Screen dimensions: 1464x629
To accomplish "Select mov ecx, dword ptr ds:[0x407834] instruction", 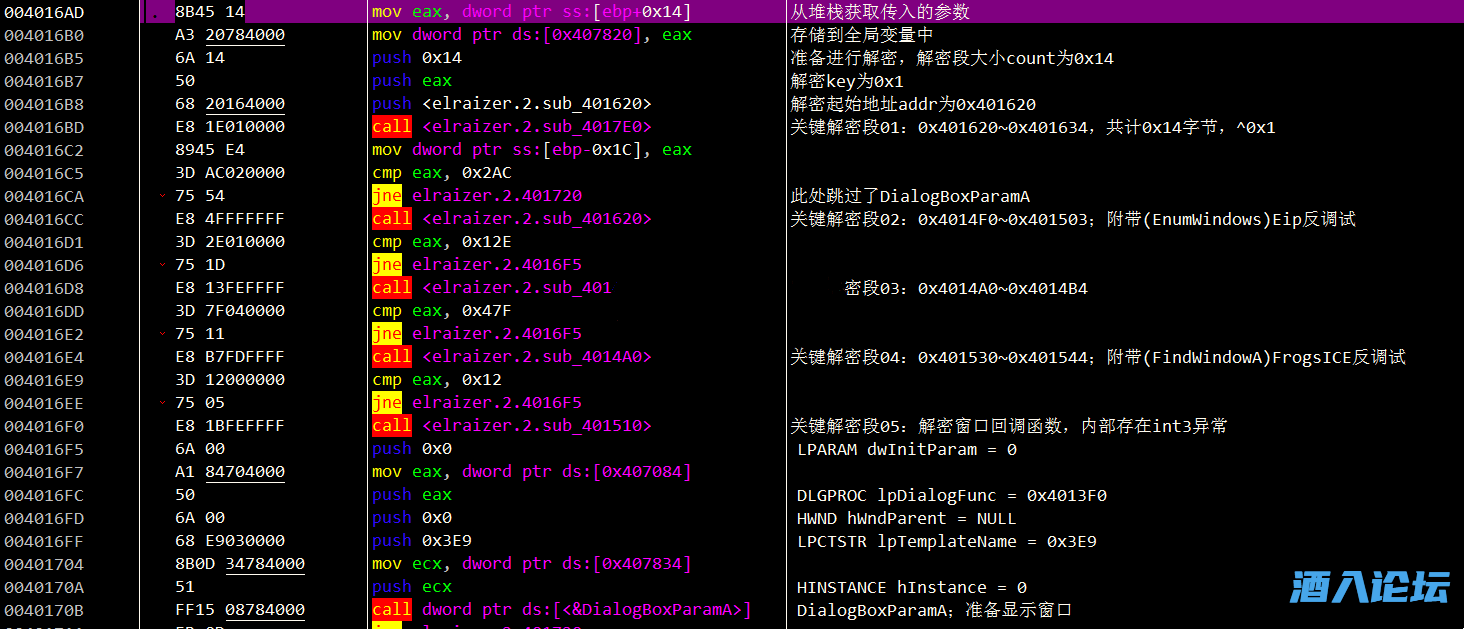I will tap(531, 564).
